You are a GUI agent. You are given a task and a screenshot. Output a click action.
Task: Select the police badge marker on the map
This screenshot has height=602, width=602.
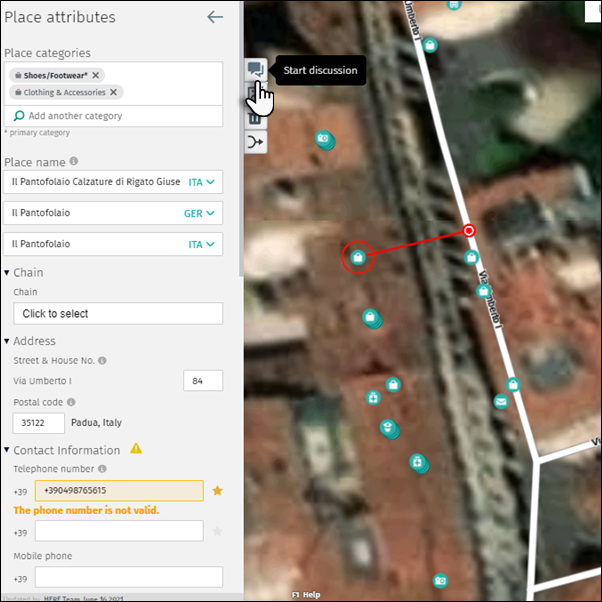(x=389, y=428)
